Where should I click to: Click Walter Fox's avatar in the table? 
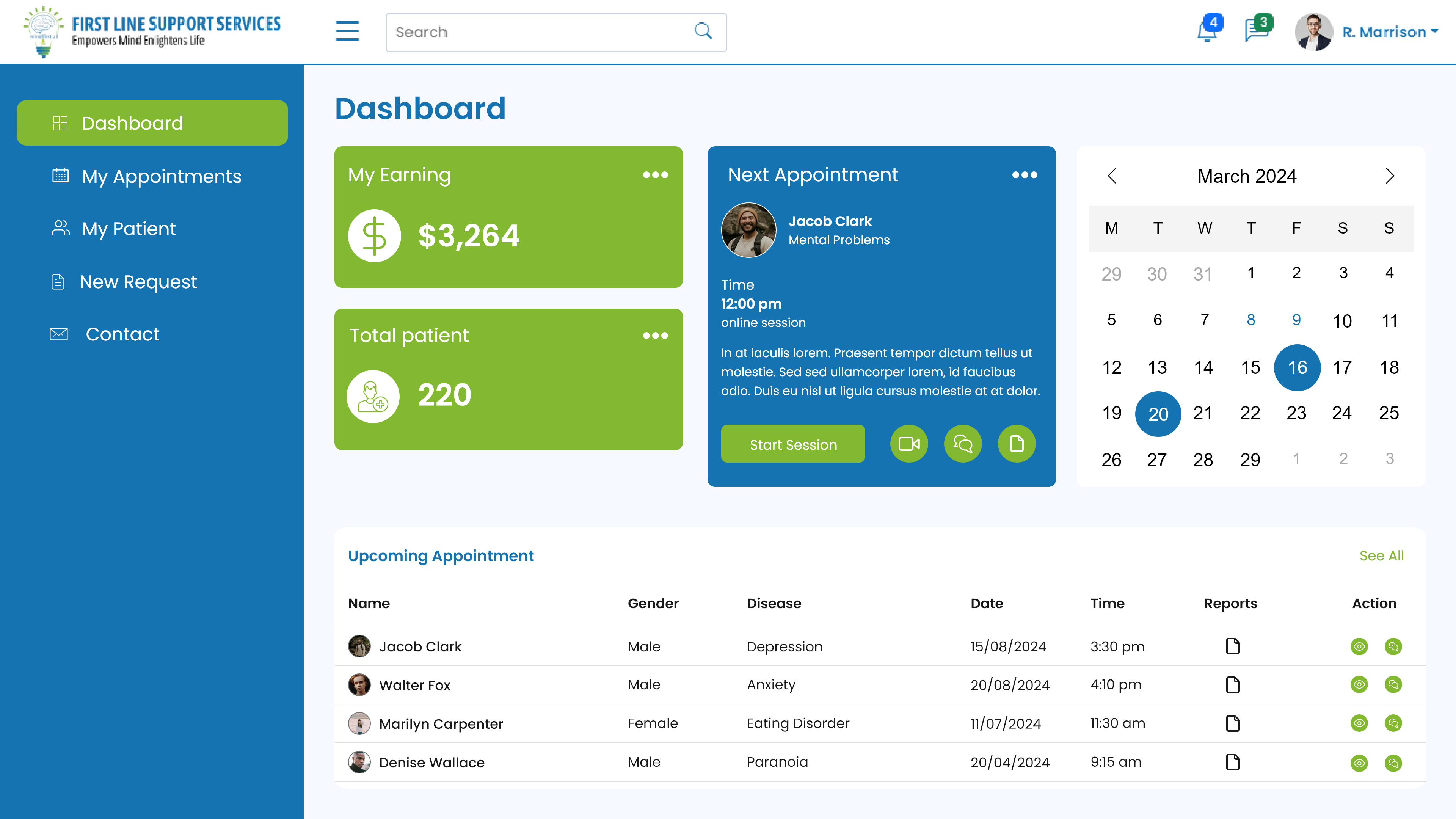point(359,684)
